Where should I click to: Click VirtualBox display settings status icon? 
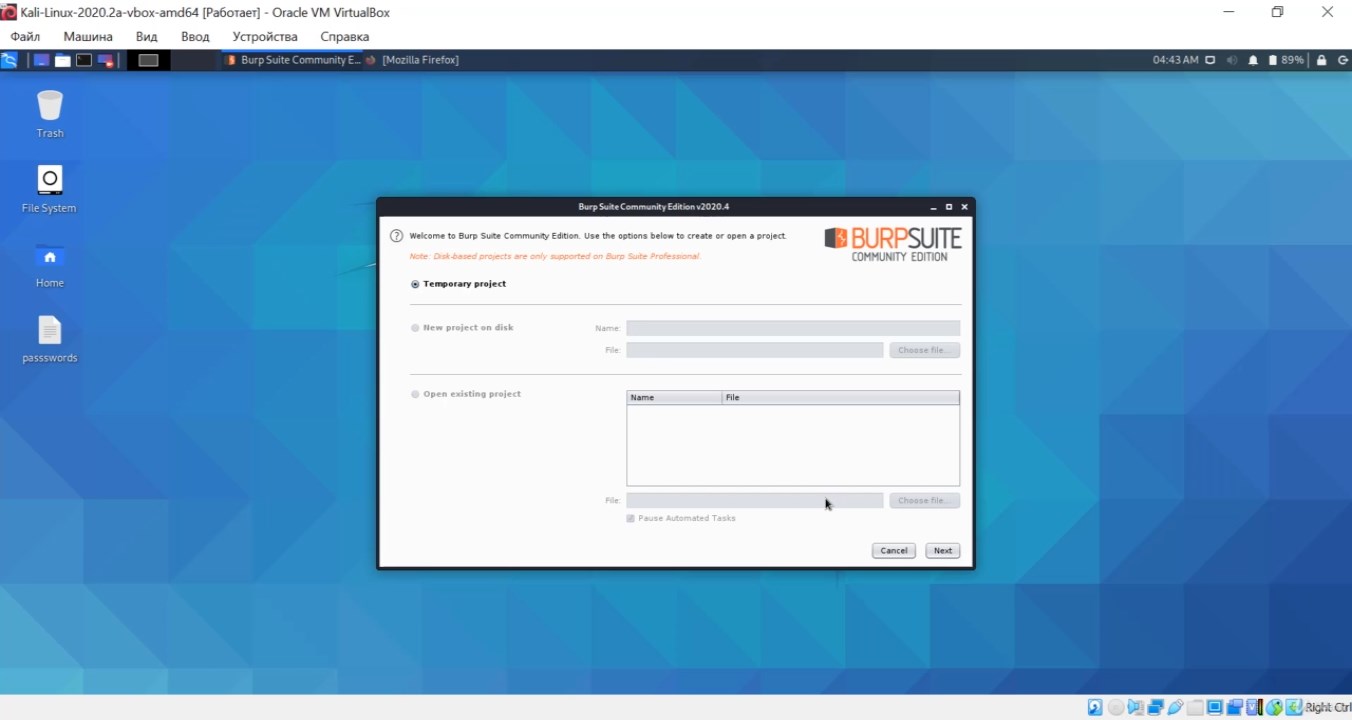coord(1215,708)
